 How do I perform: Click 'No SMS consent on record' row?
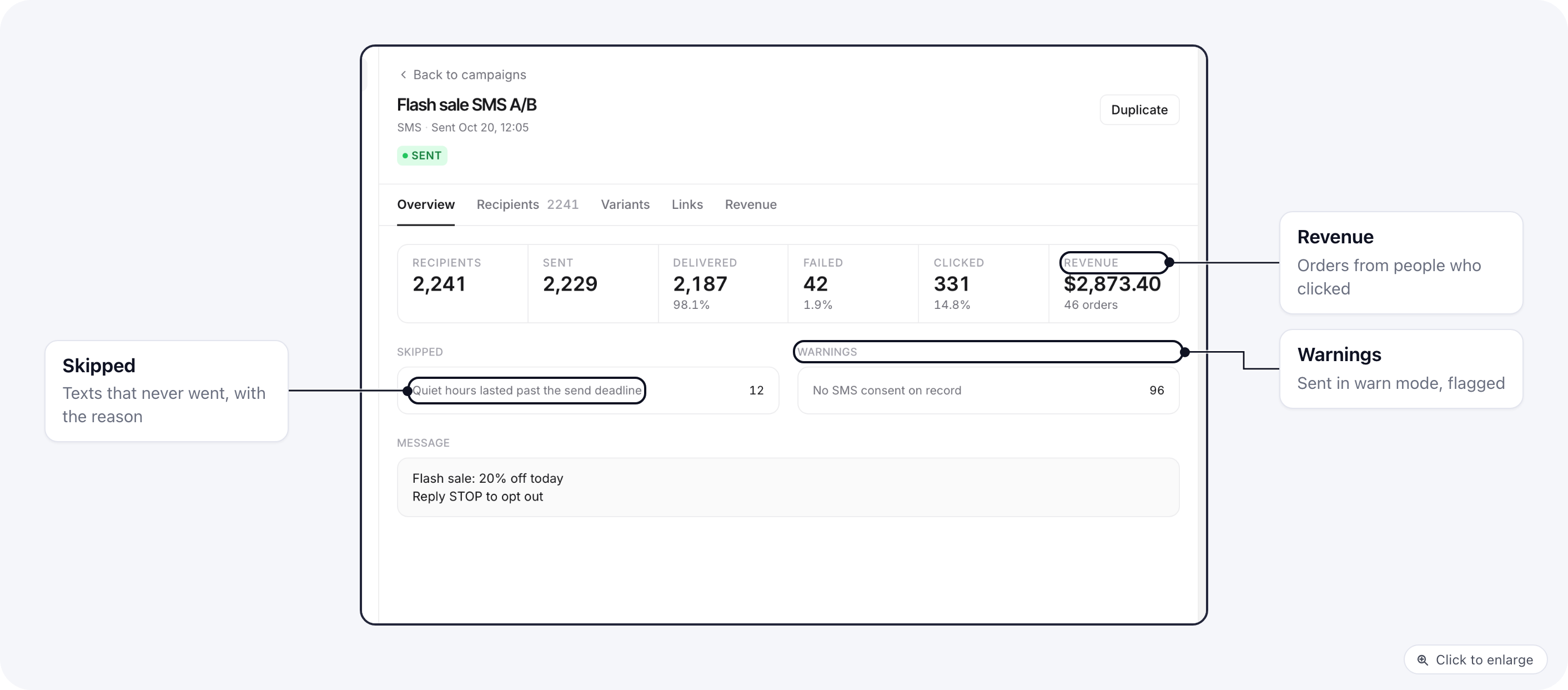[988, 391]
